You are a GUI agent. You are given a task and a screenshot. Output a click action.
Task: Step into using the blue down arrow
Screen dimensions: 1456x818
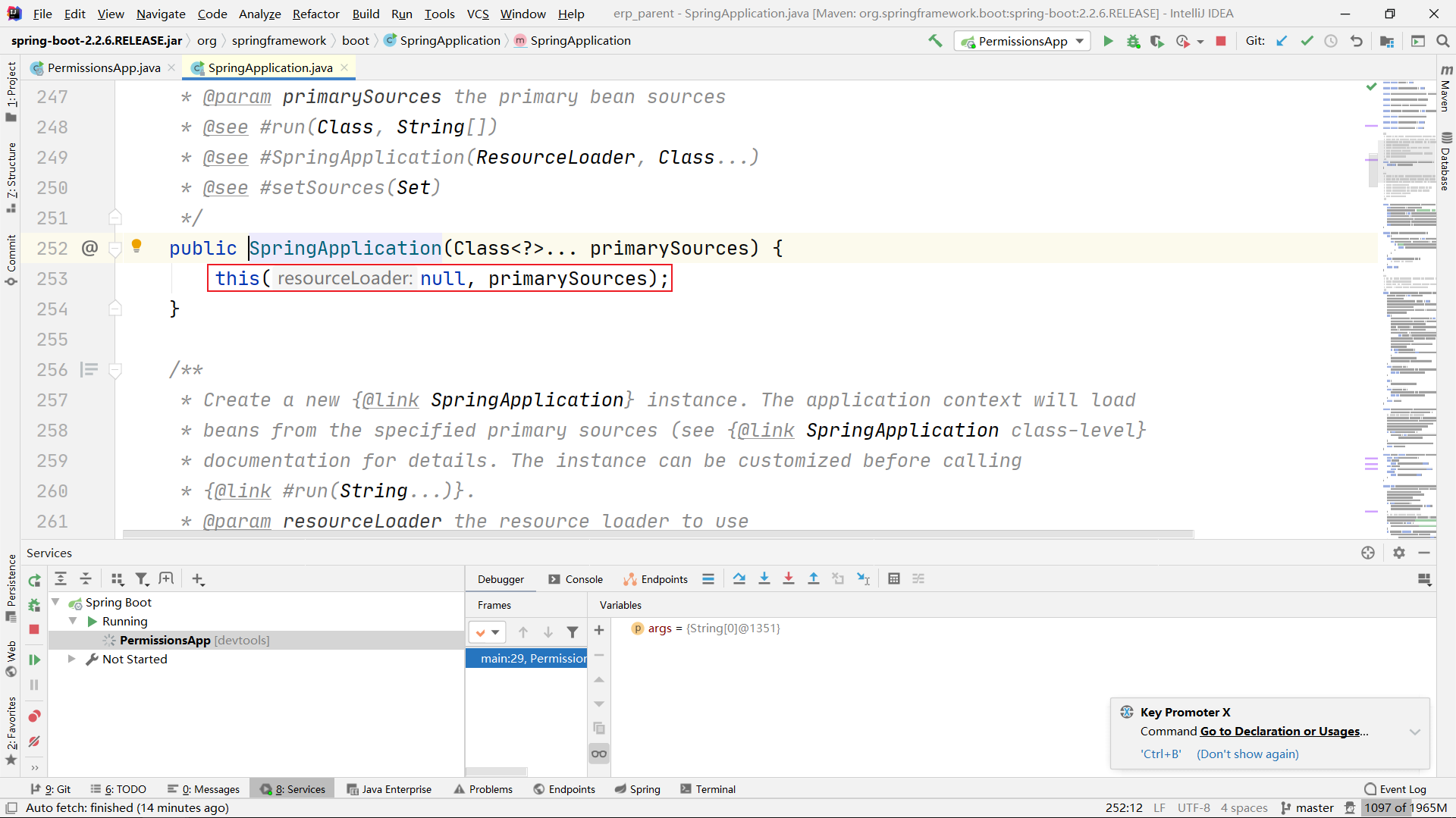tap(764, 579)
